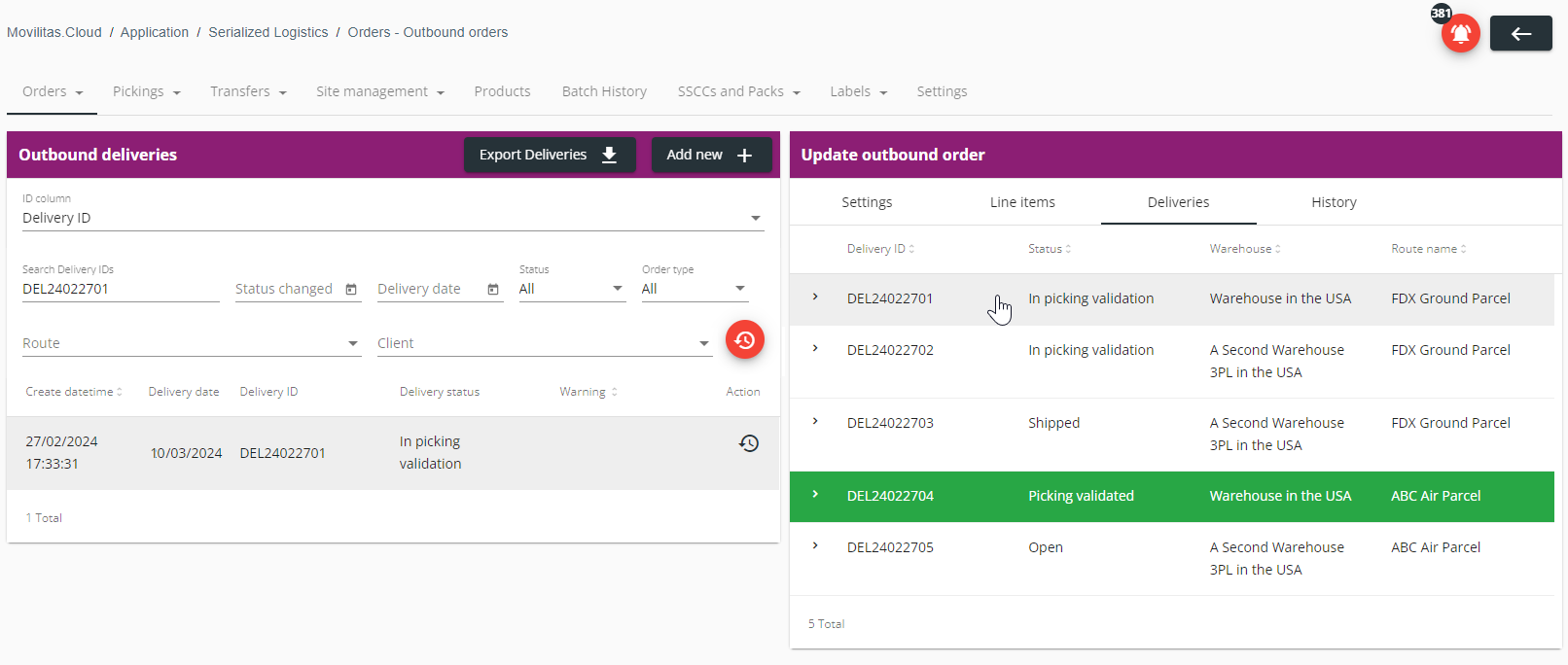Viewport: 1568px width, 665px height.
Task: Click Delivery status column header
Action: tap(440, 392)
